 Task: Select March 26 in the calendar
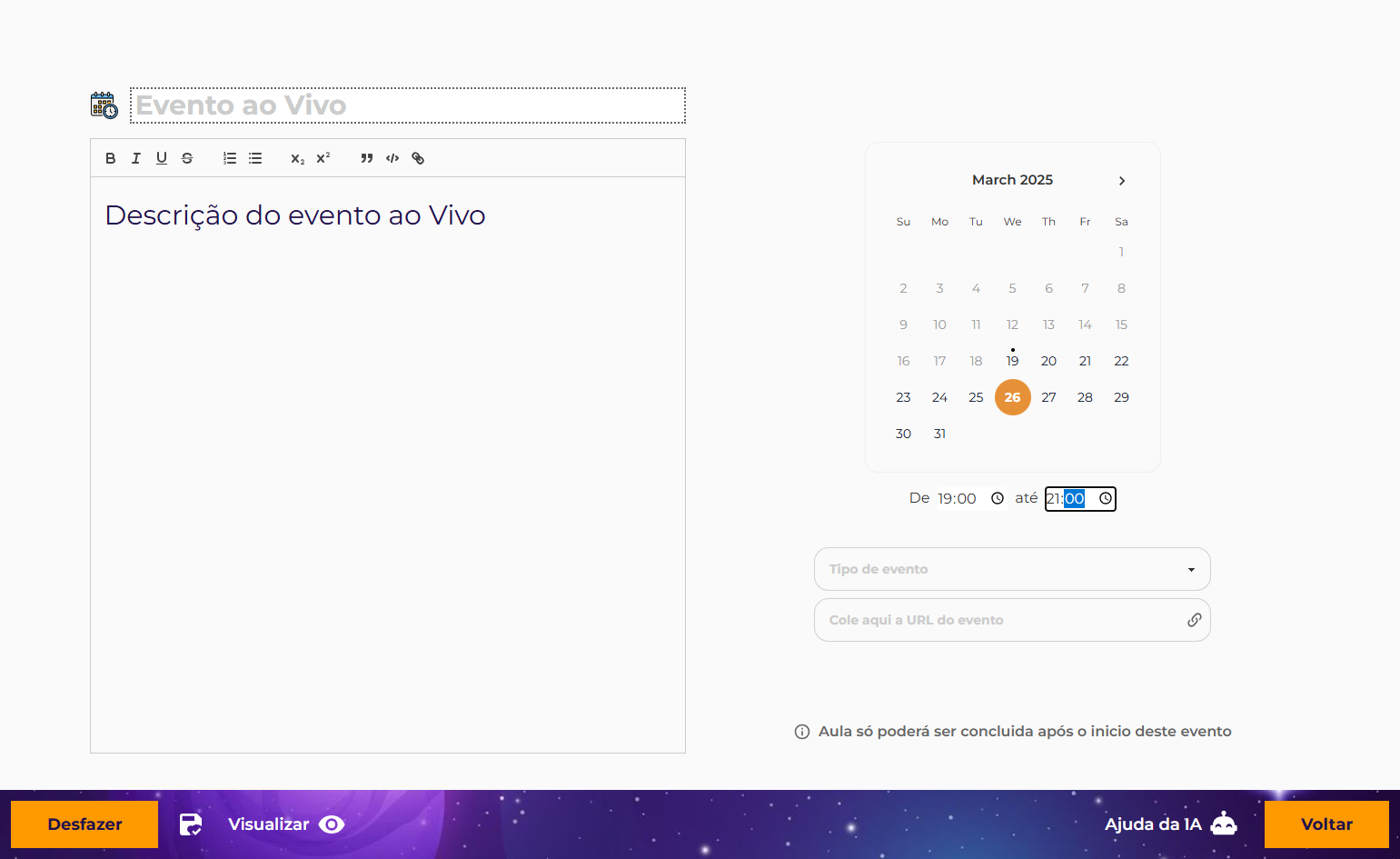pos(1012,397)
